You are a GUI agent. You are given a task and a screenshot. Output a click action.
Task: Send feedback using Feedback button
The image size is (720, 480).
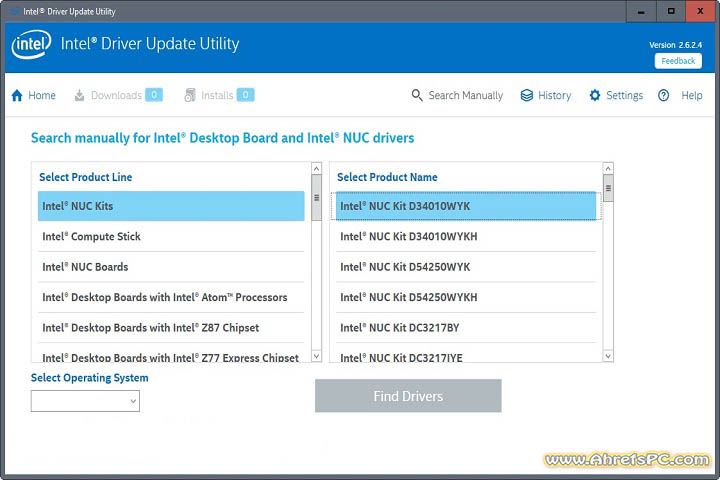[678, 61]
